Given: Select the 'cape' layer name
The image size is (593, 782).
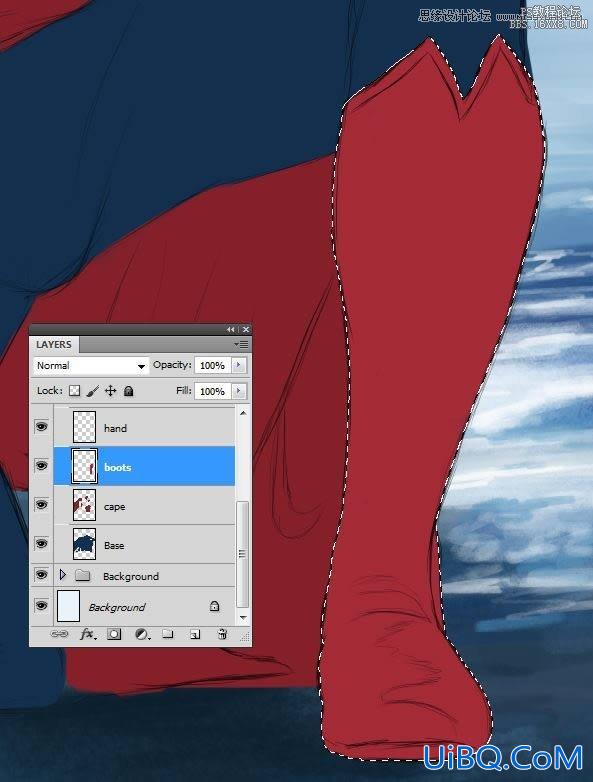Looking at the screenshot, I should tap(114, 507).
